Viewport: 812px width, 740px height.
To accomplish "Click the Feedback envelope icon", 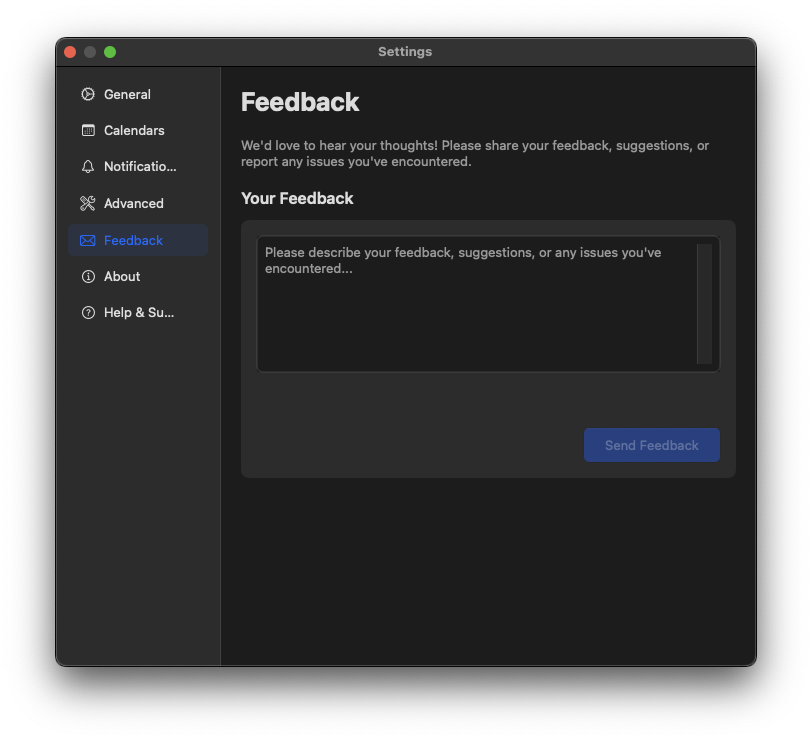I will coord(89,240).
